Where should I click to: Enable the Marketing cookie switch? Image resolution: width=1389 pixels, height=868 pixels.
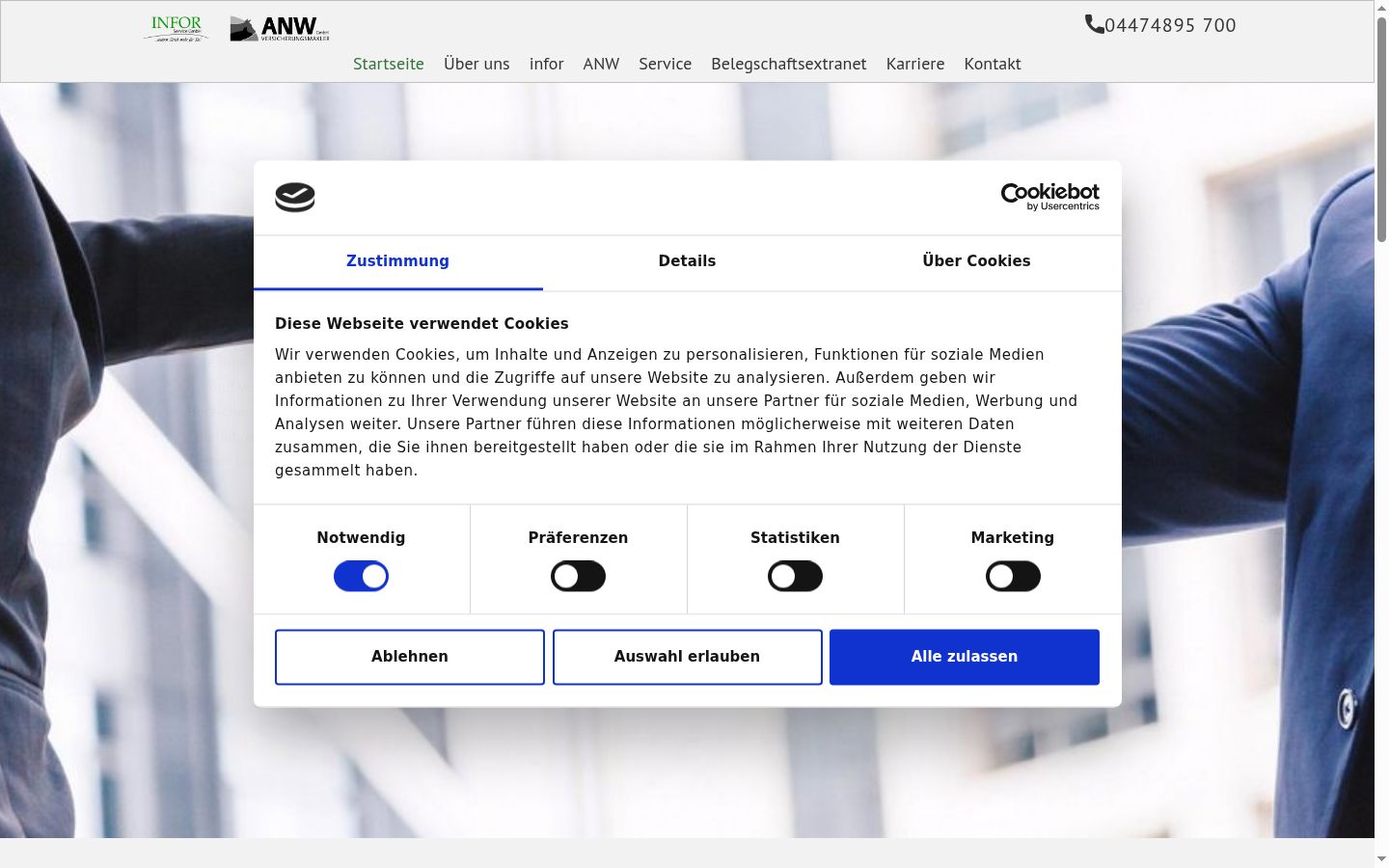click(x=1013, y=577)
